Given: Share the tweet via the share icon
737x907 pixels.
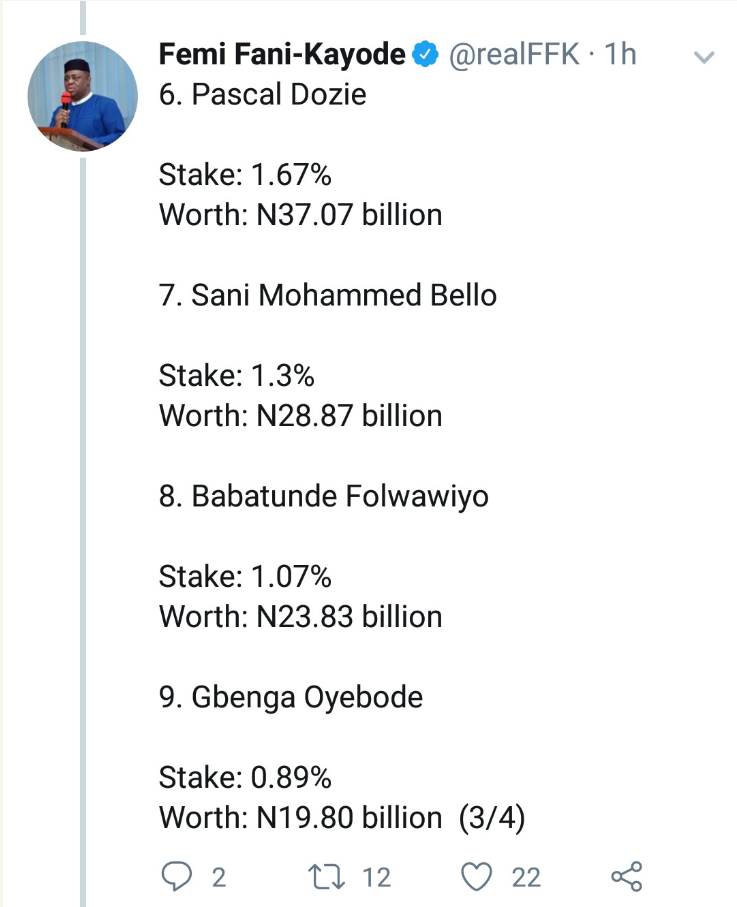Looking at the screenshot, I should (x=626, y=877).
